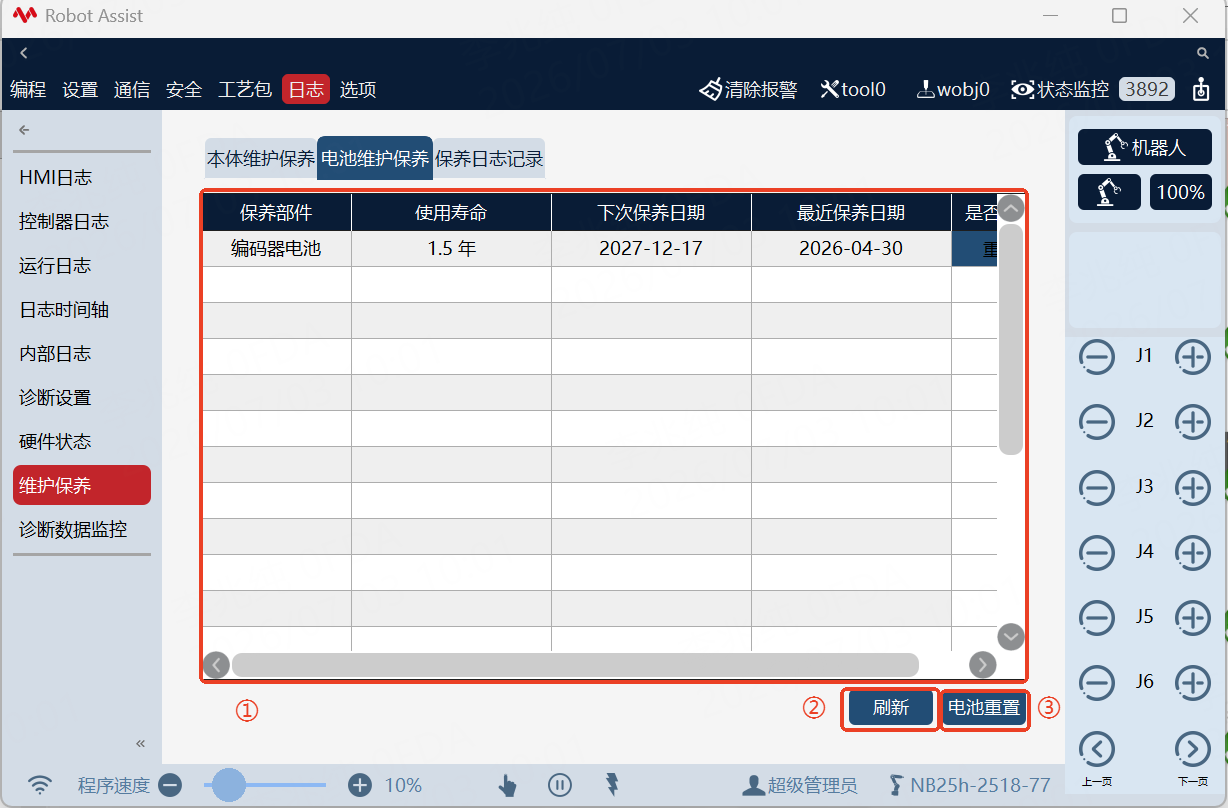
Task: Select 维护保养 in sidebar
Action: coord(82,485)
